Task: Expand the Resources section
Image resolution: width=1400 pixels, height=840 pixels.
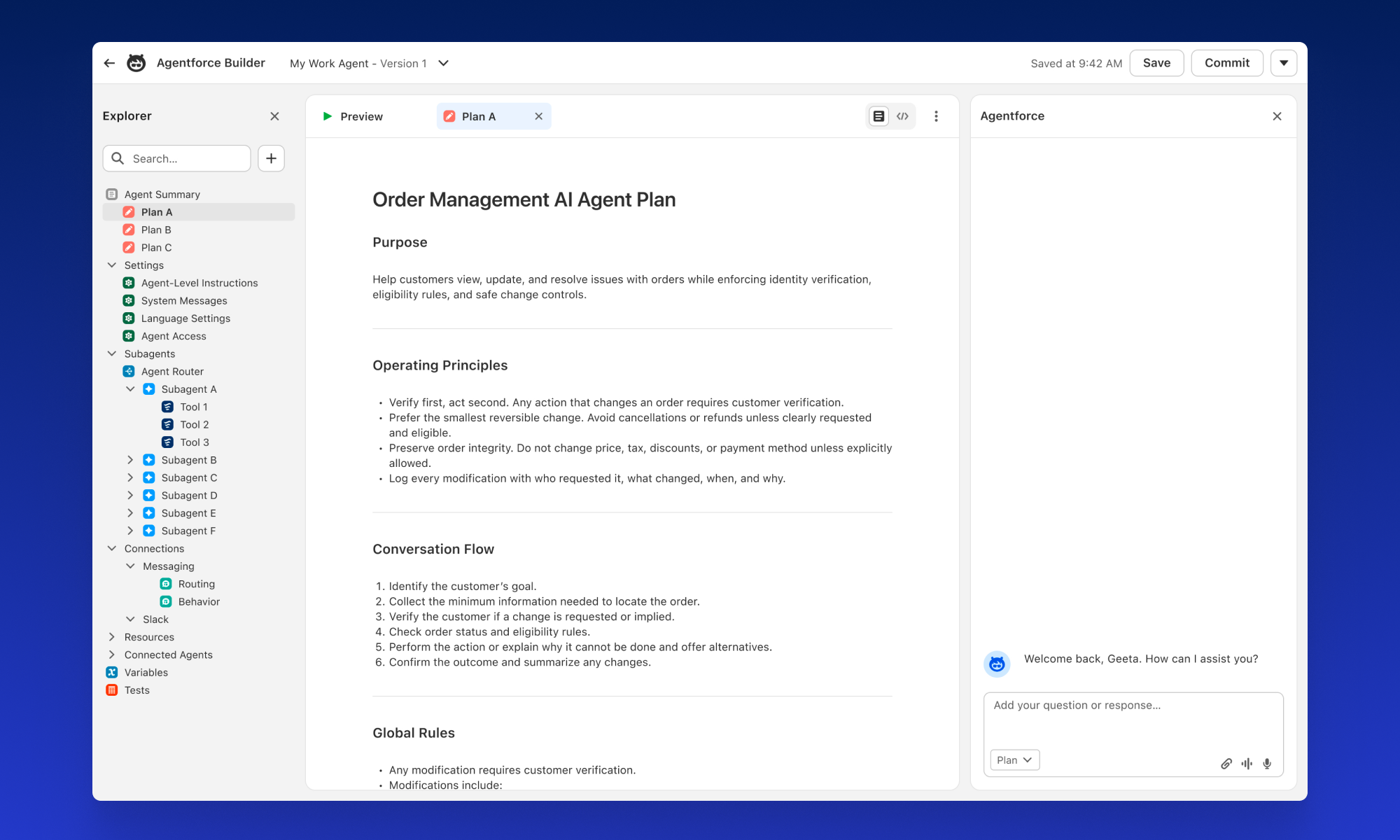Action: pos(112,637)
